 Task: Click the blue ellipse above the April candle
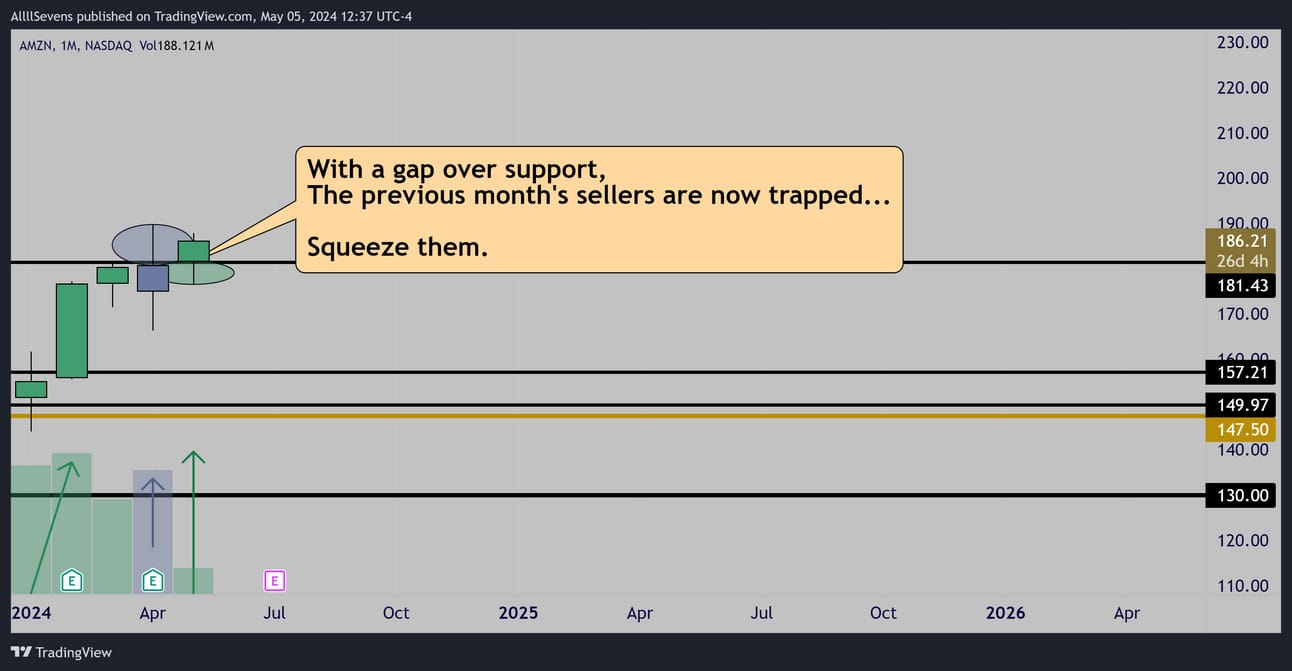click(152, 242)
